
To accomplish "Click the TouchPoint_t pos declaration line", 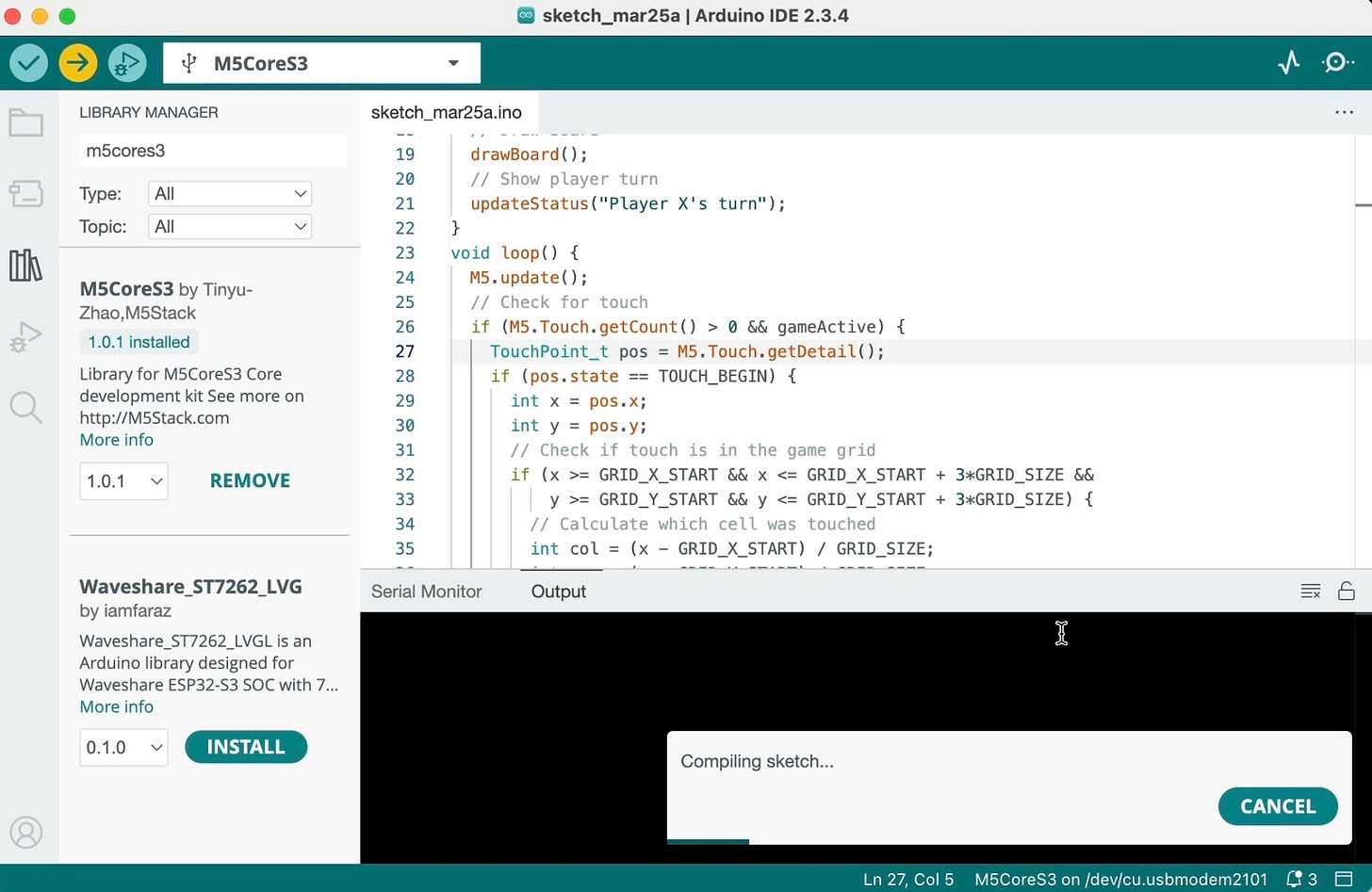I will [x=687, y=351].
